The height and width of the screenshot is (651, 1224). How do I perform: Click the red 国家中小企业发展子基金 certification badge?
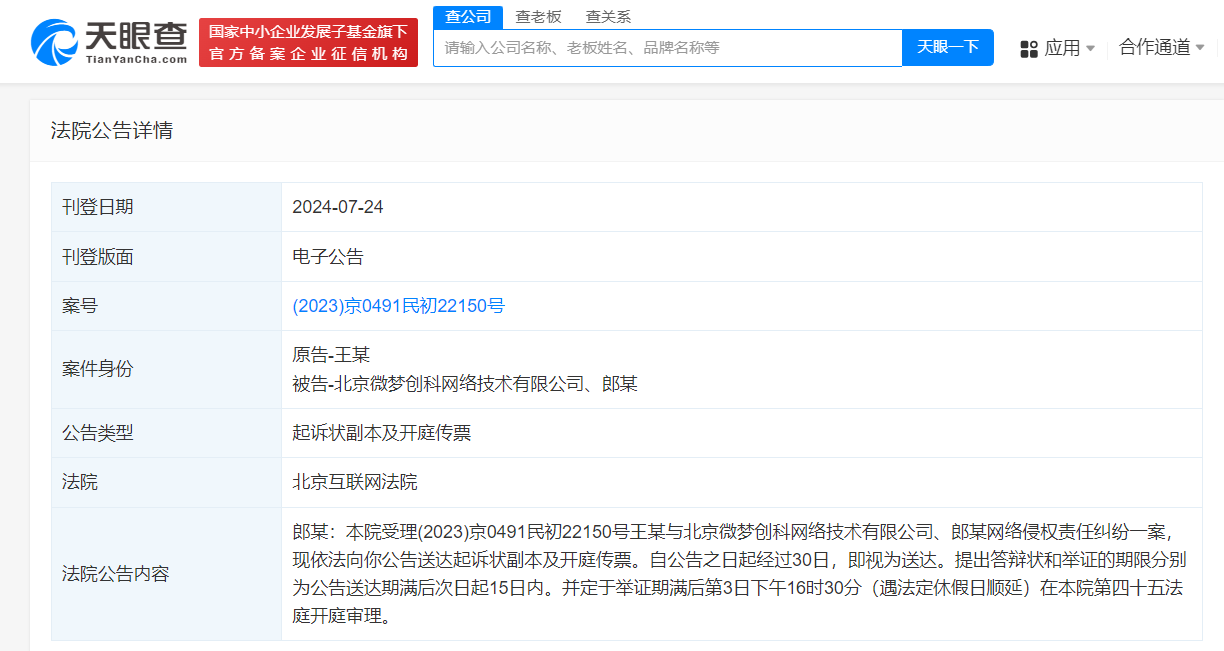coord(307,41)
